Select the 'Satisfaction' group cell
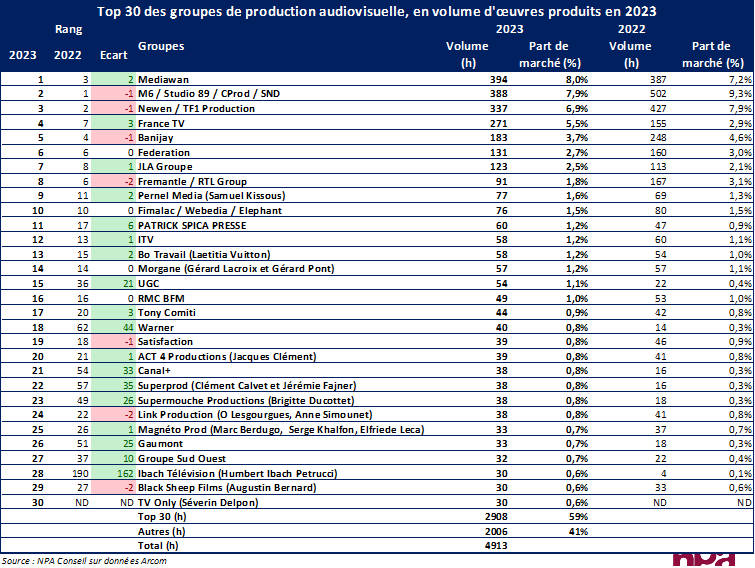755x568 pixels. point(165,341)
